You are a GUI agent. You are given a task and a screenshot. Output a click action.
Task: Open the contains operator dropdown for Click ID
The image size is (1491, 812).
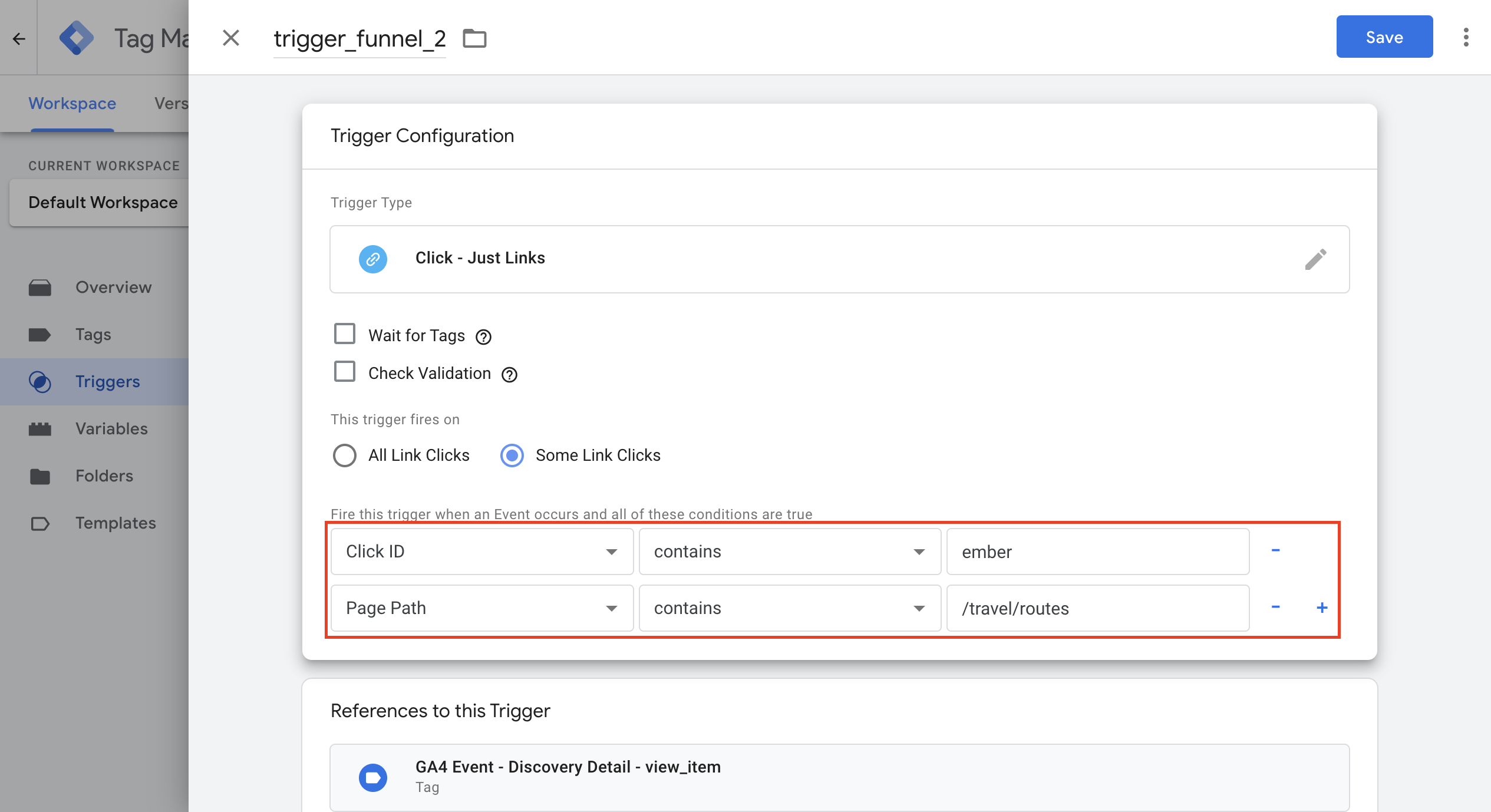(790, 552)
